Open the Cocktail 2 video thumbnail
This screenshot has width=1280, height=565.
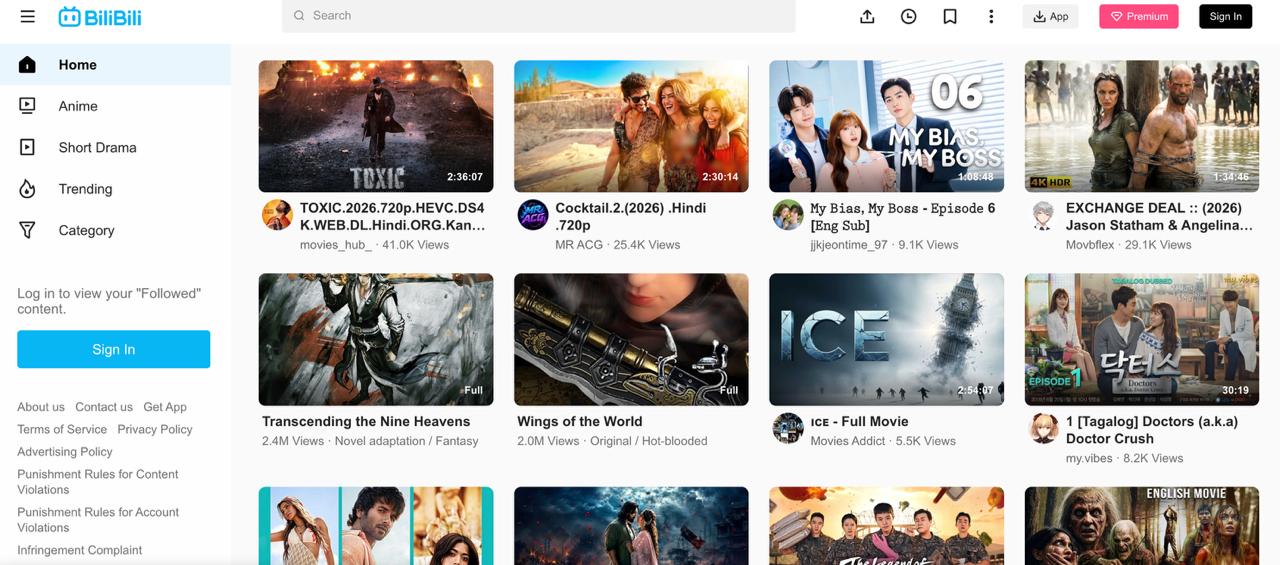coord(631,126)
